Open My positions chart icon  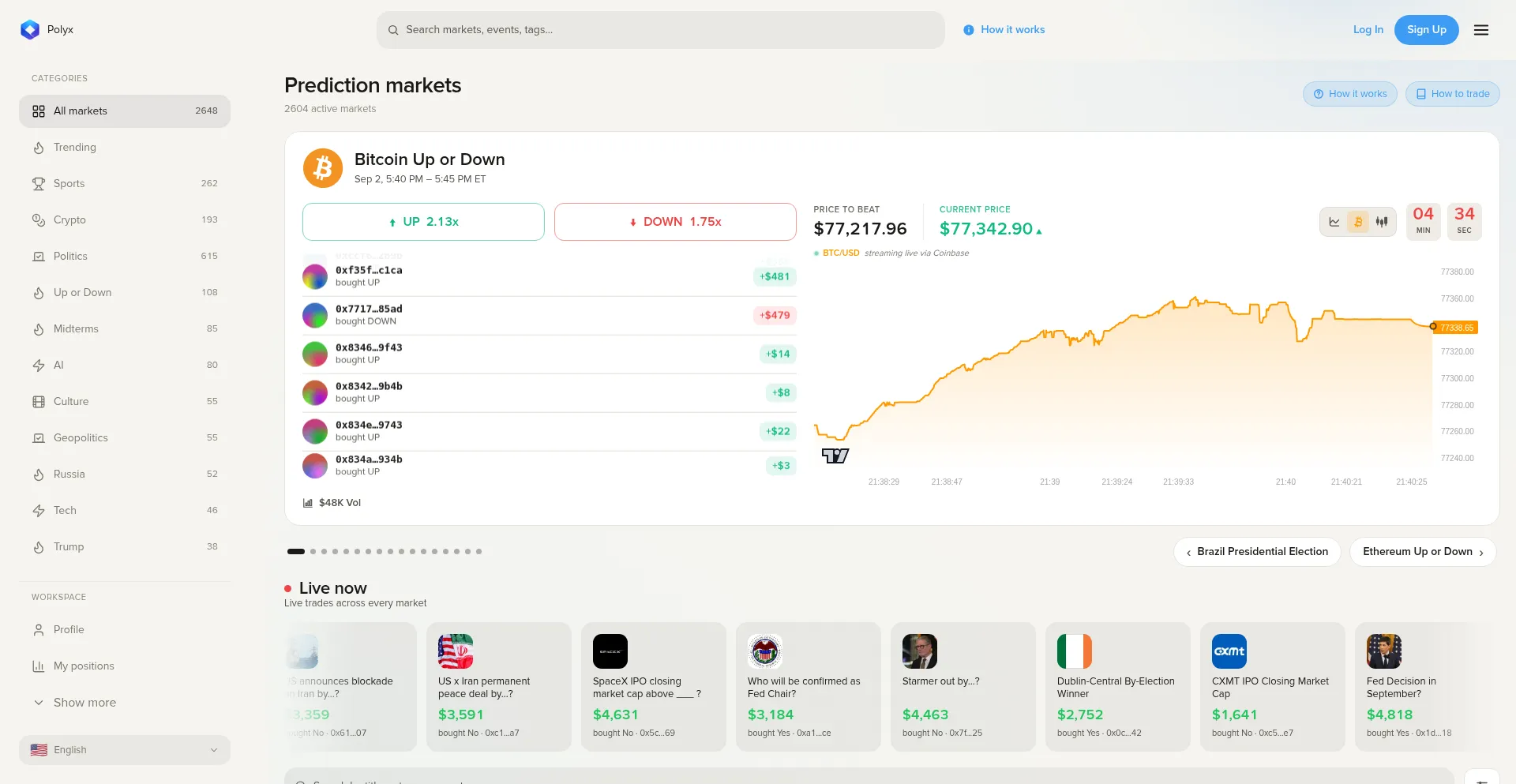[x=39, y=666]
